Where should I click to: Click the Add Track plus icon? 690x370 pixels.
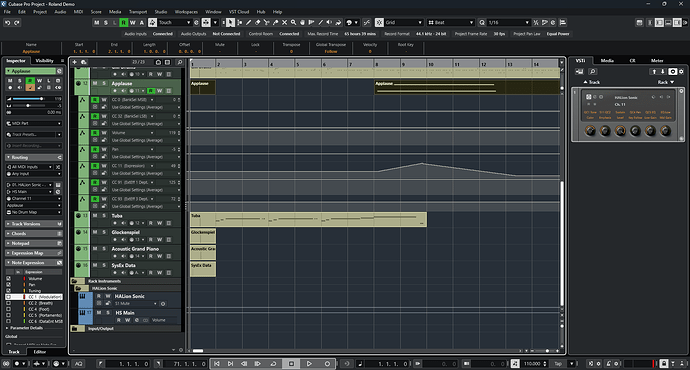coord(74,62)
